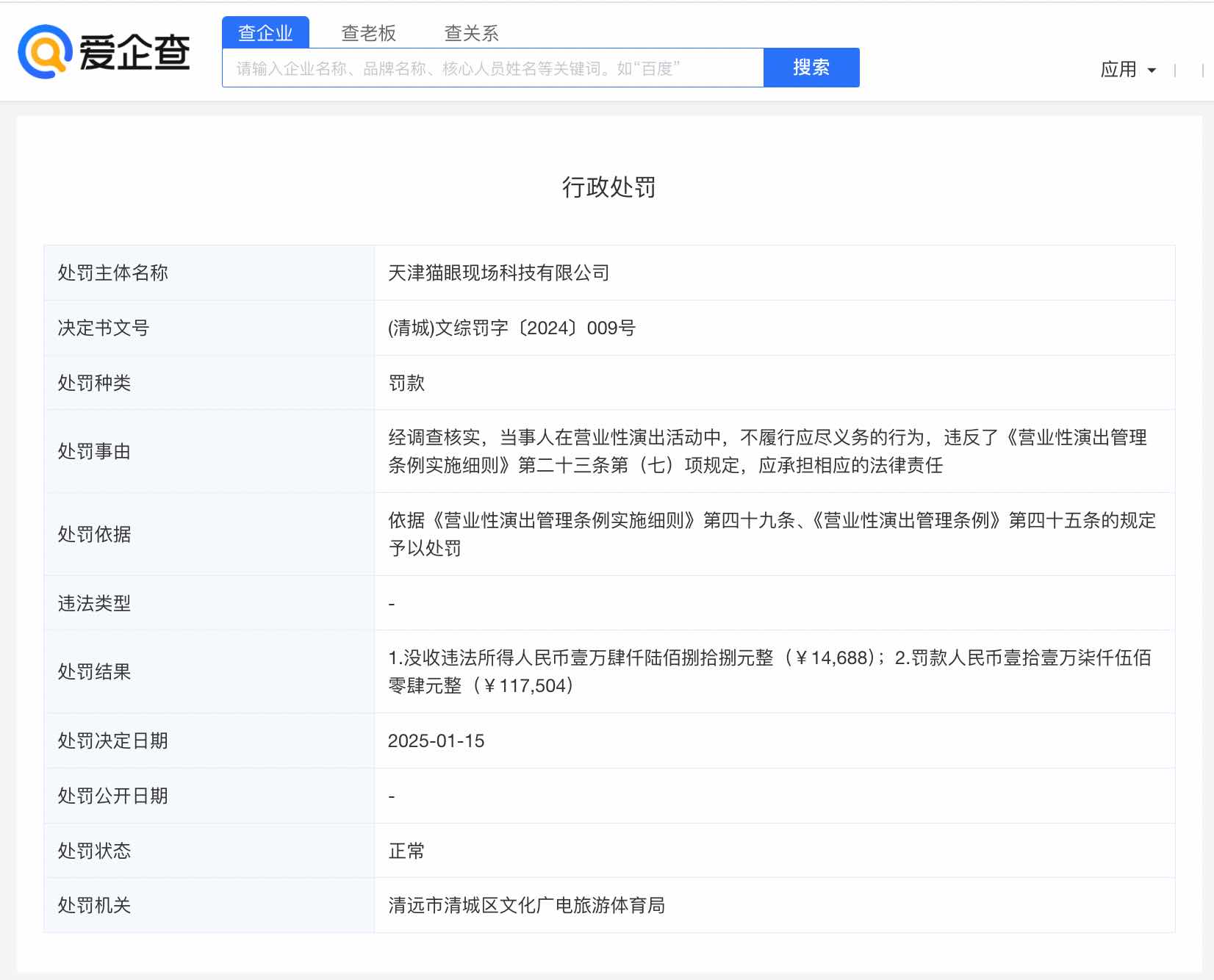Select the decision date 2025-01-15
This screenshot has width=1214, height=980.
click(437, 741)
